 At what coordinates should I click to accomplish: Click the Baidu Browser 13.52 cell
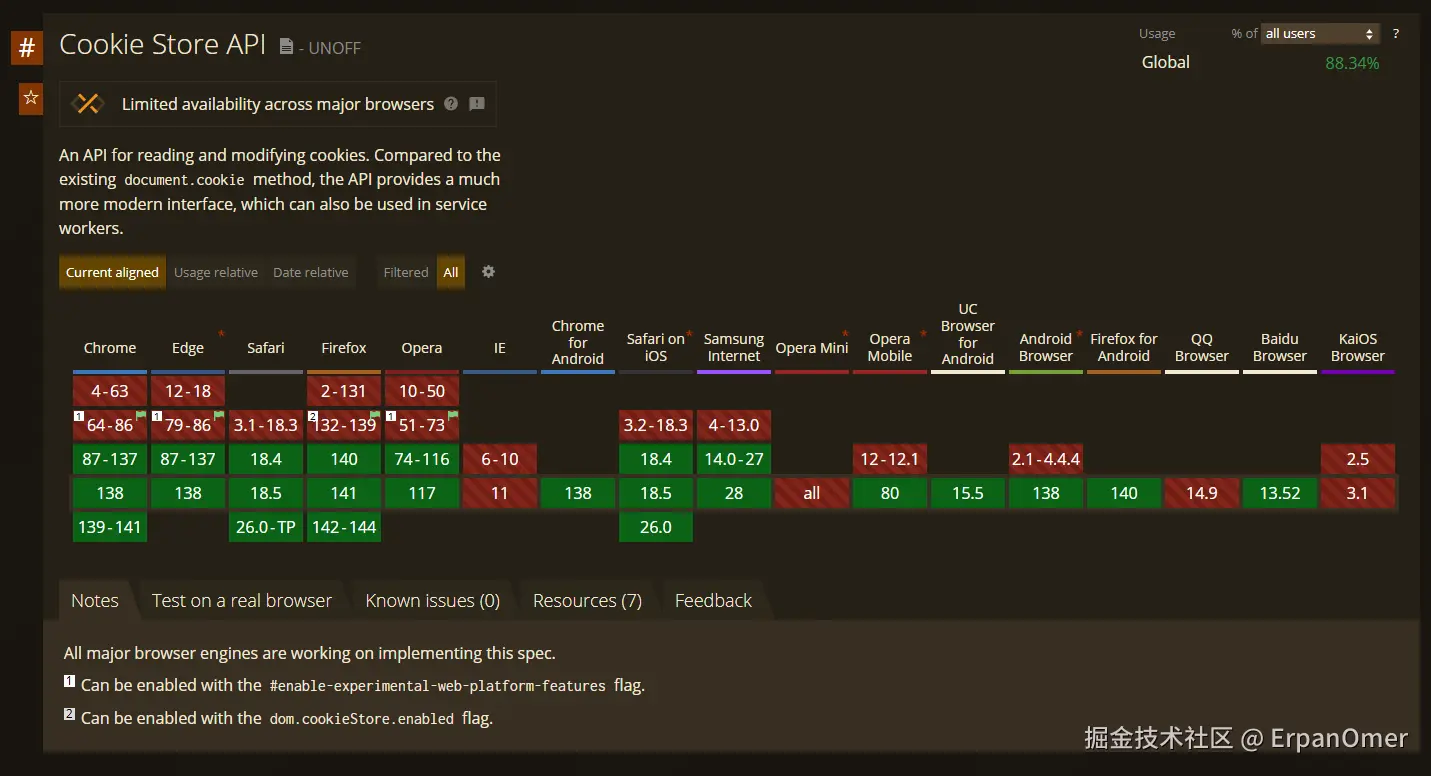coord(1280,493)
